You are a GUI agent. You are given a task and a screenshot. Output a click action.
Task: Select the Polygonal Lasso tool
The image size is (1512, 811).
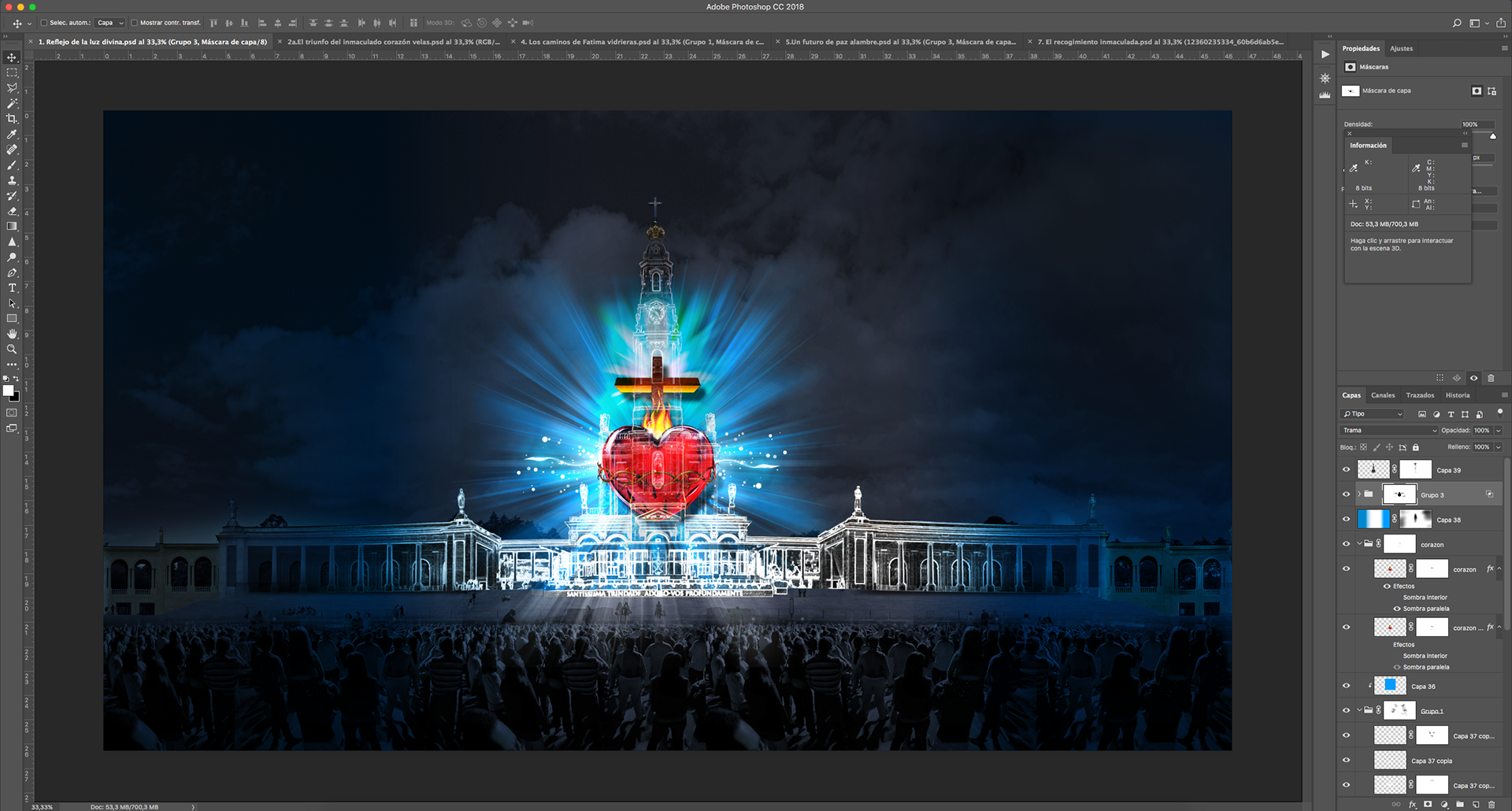(12, 88)
